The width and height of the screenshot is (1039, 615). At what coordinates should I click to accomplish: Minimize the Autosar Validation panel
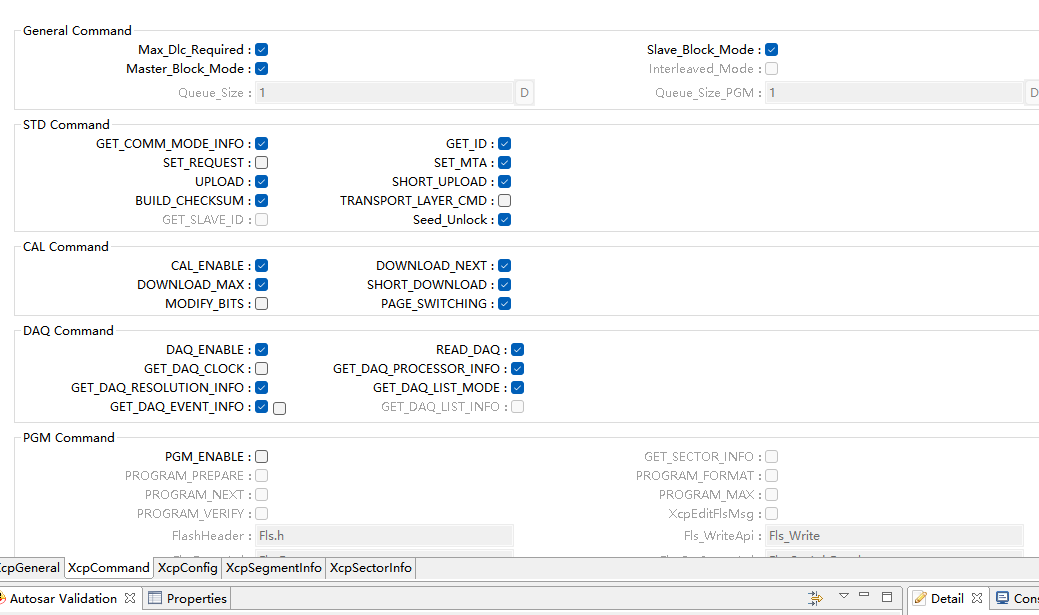(864, 597)
